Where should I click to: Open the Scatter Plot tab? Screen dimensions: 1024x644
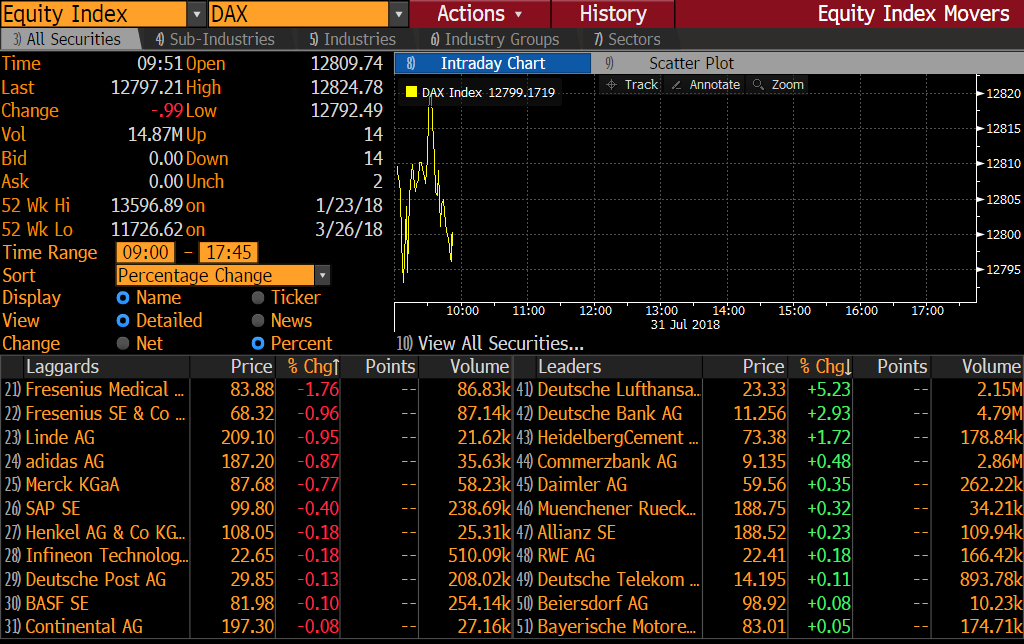[x=697, y=63]
